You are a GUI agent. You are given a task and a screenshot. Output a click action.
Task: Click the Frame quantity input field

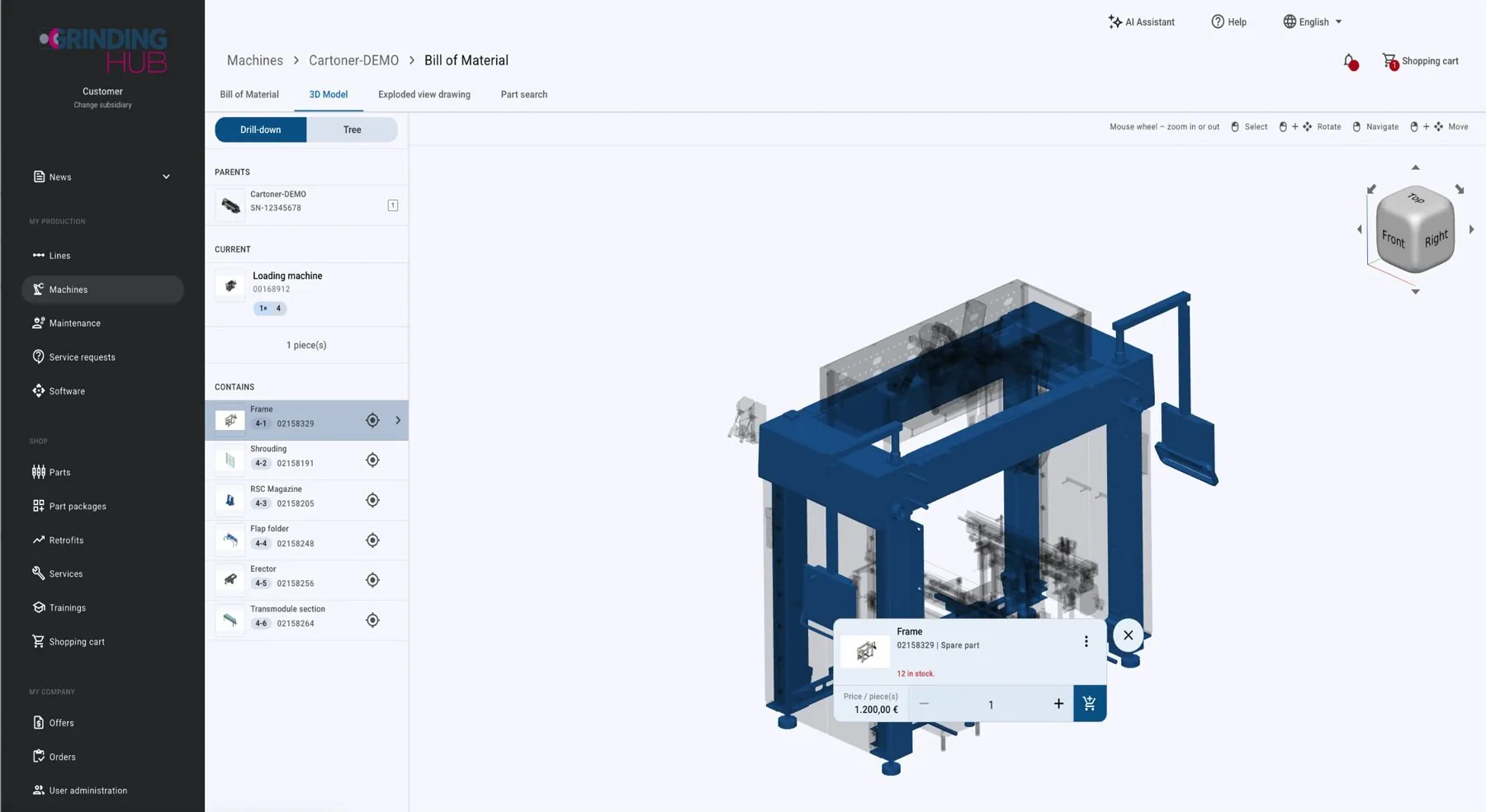tap(991, 705)
